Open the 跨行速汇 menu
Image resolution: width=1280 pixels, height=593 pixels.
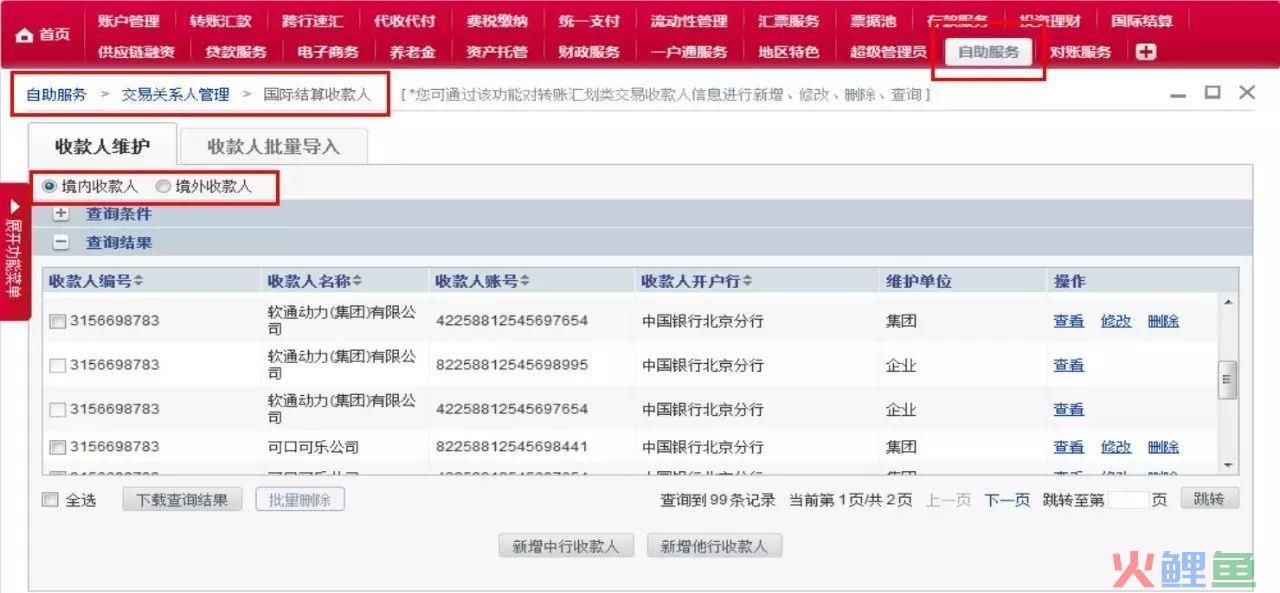click(x=313, y=21)
